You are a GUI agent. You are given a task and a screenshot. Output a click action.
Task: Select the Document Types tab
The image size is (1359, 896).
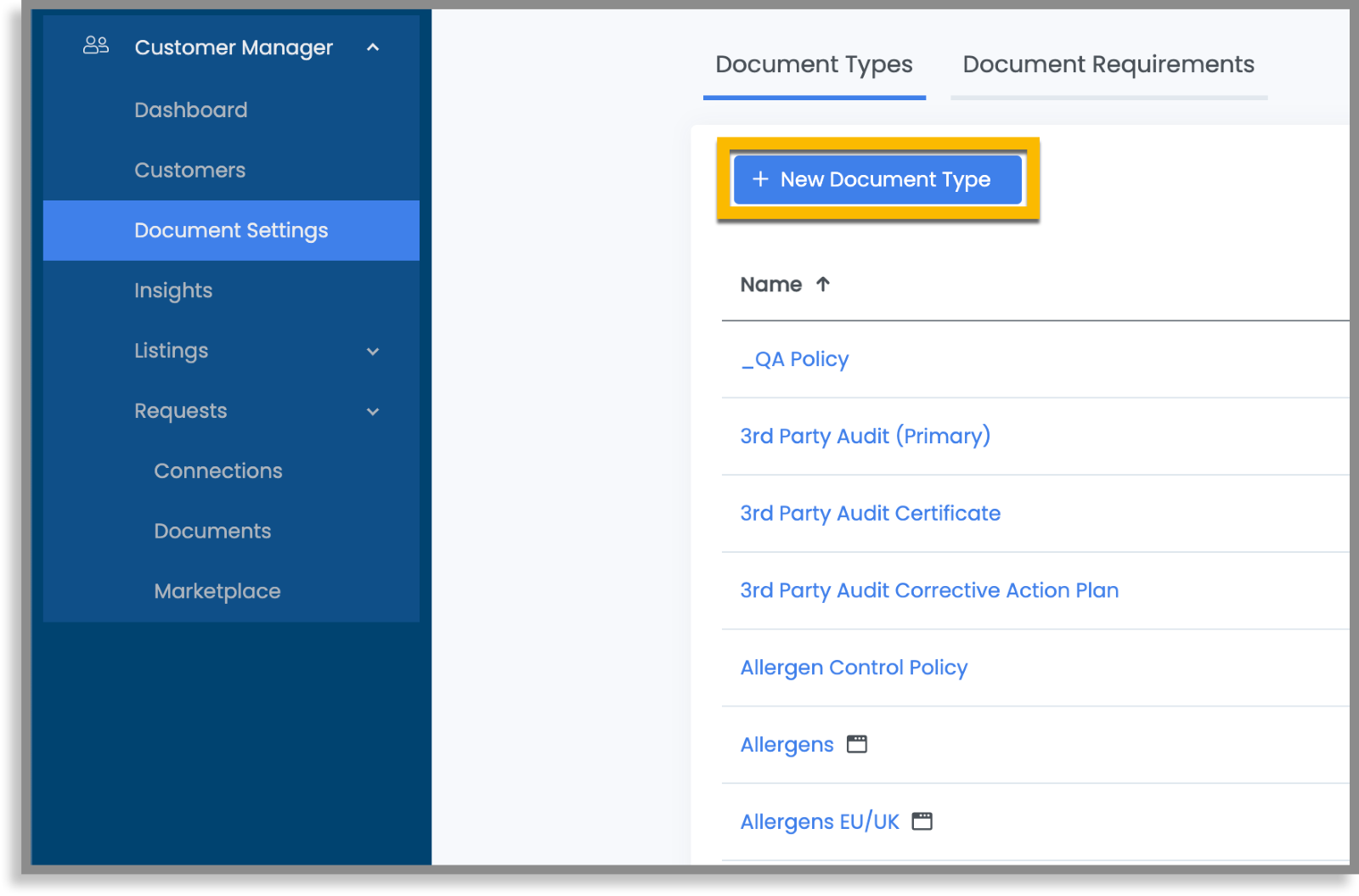[814, 64]
